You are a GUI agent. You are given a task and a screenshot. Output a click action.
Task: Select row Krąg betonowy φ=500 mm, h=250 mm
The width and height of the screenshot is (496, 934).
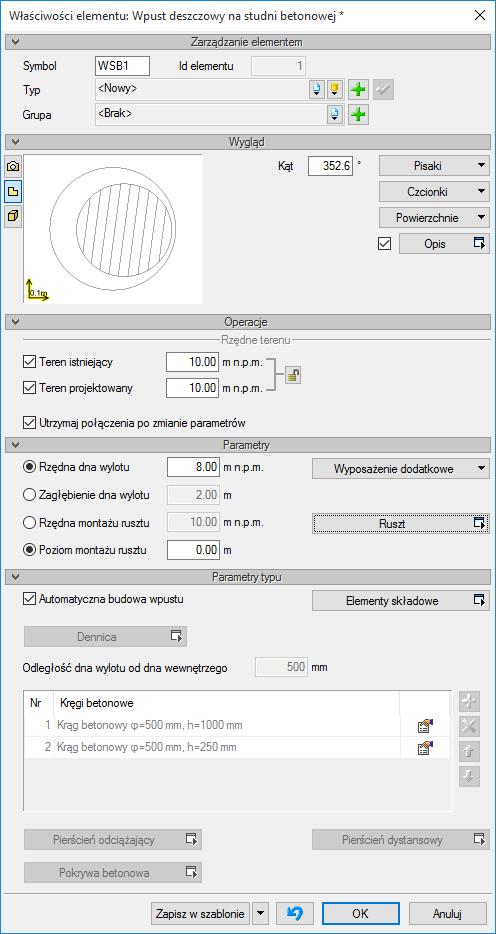tap(236, 748)
